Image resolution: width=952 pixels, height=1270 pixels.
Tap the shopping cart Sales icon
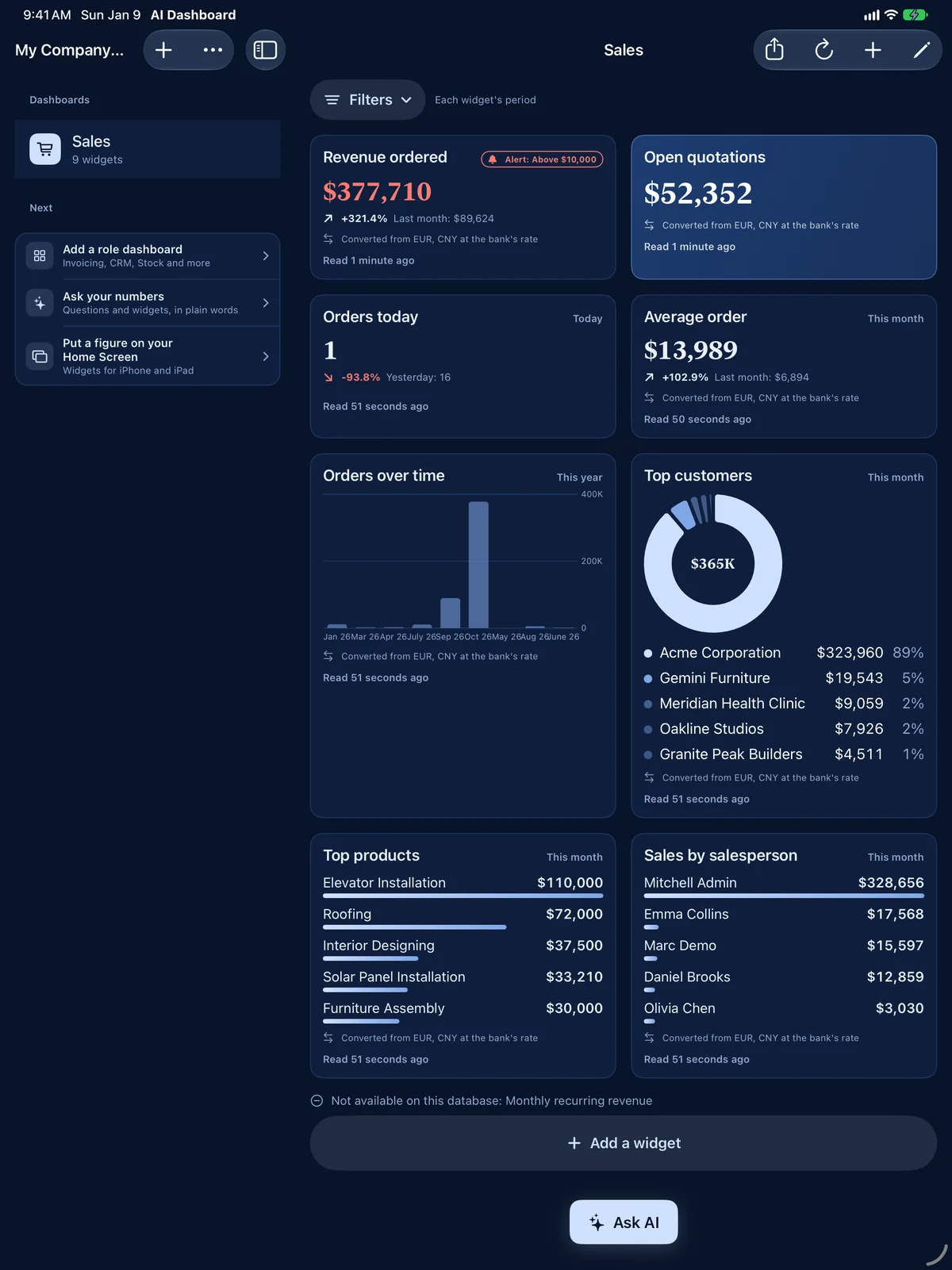pos(45,149)
